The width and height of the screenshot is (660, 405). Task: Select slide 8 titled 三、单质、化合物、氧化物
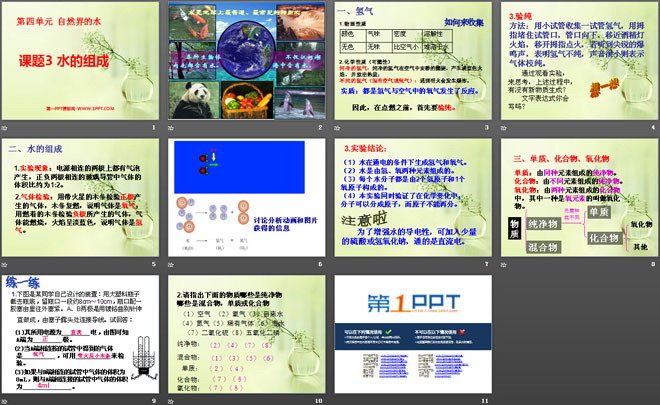point(580,197)
